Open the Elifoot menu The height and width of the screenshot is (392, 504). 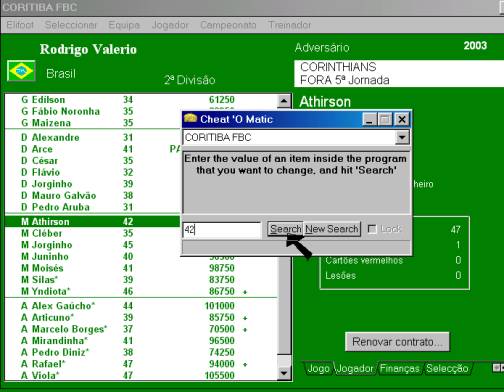(20, 25)
